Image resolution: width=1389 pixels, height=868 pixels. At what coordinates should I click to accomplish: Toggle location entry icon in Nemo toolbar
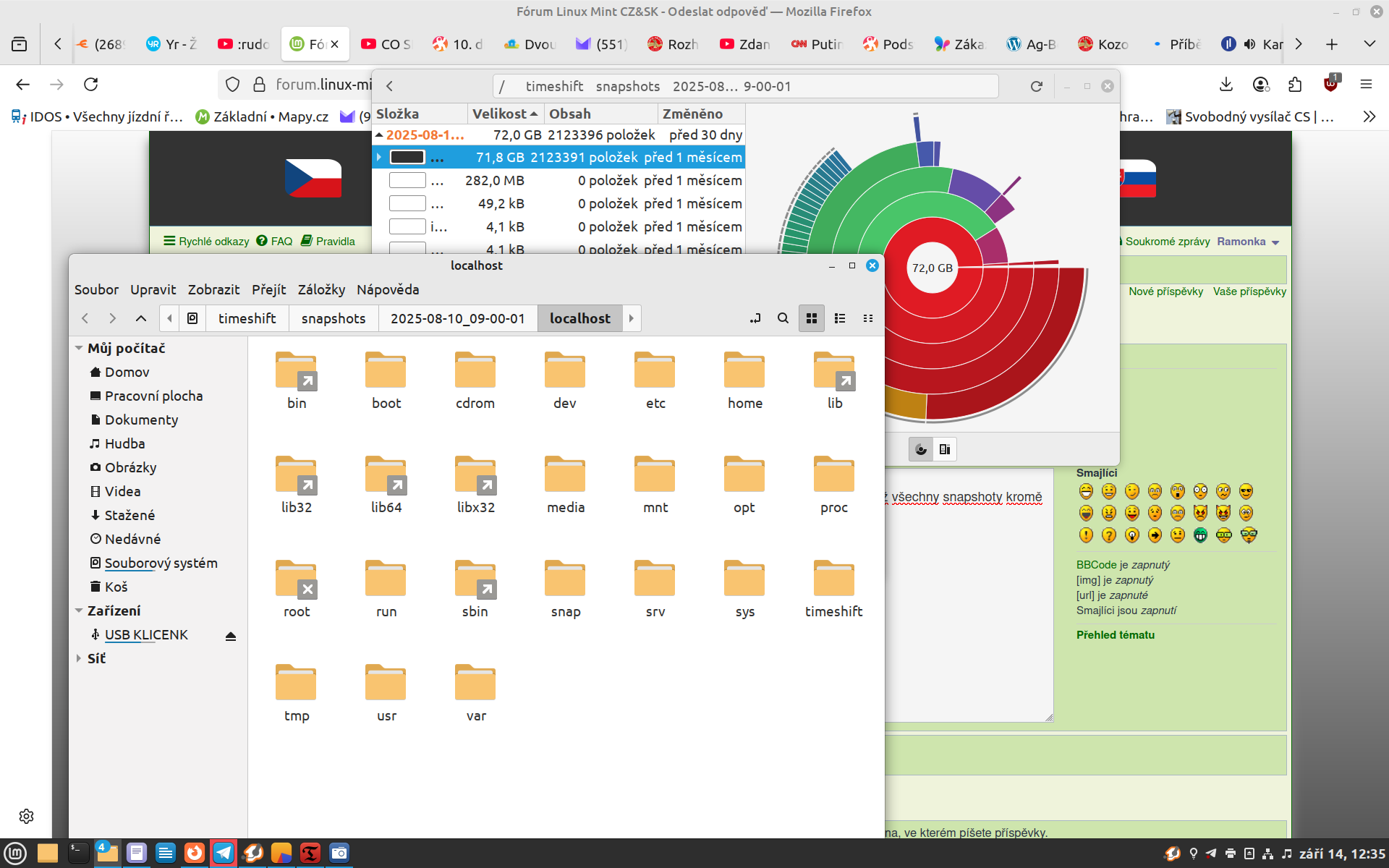coord(755,318)
